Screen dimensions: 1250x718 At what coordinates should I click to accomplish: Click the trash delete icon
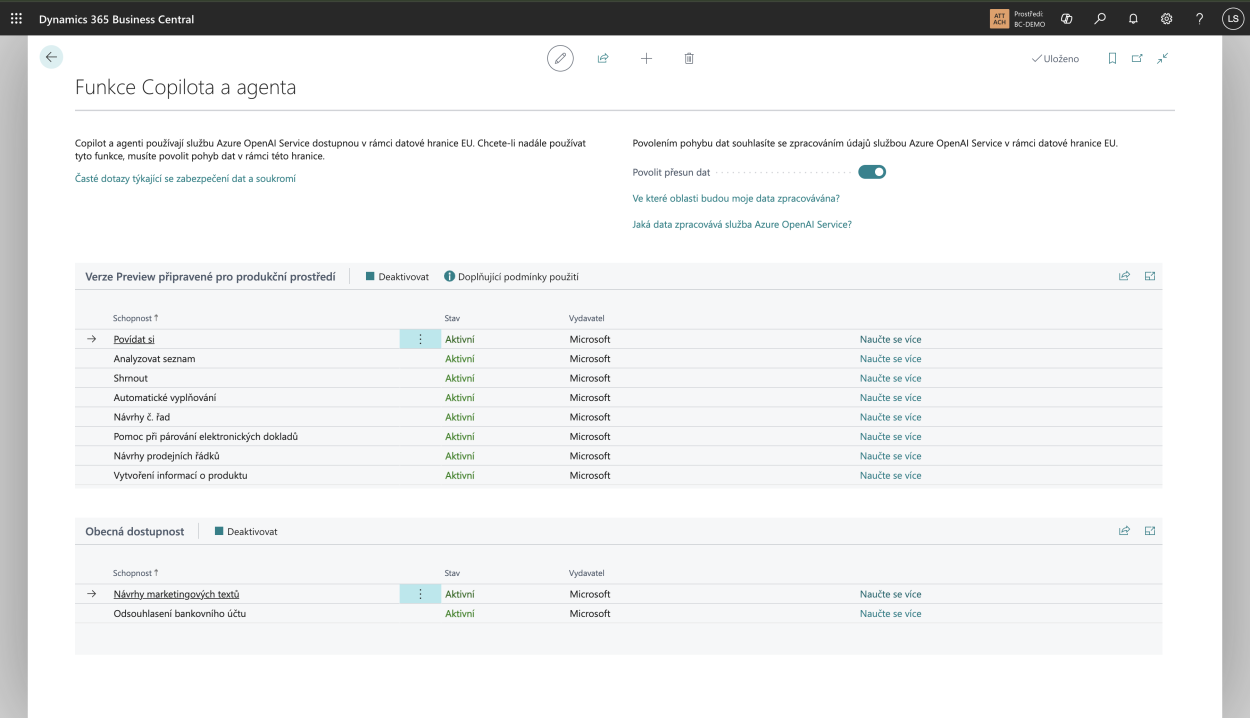click(689, 59)
